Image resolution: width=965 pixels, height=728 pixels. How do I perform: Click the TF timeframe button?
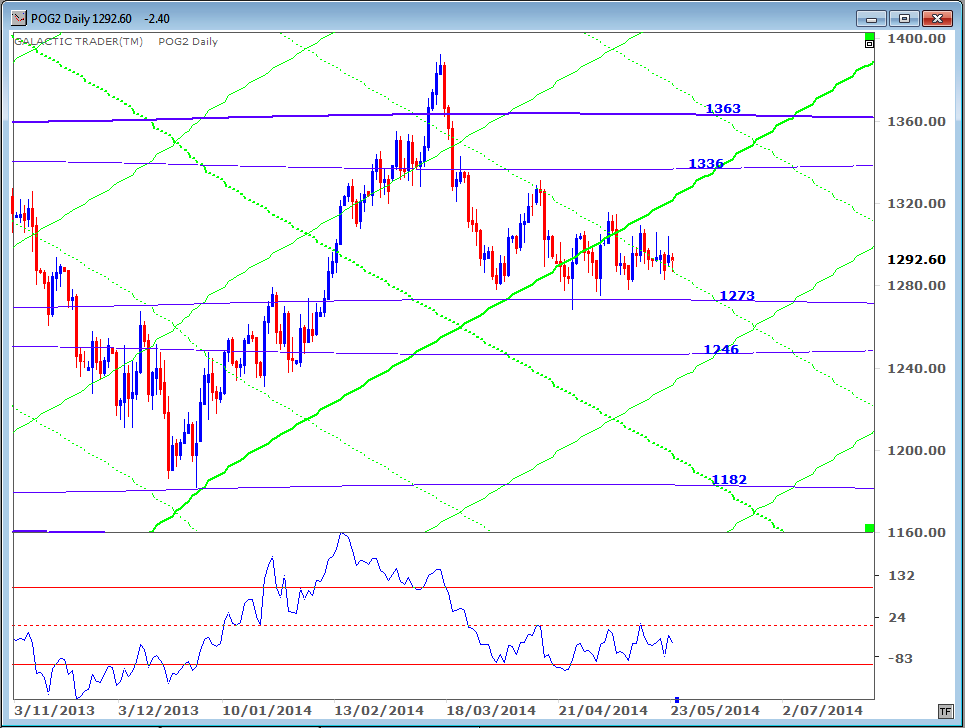pos(945,711)
